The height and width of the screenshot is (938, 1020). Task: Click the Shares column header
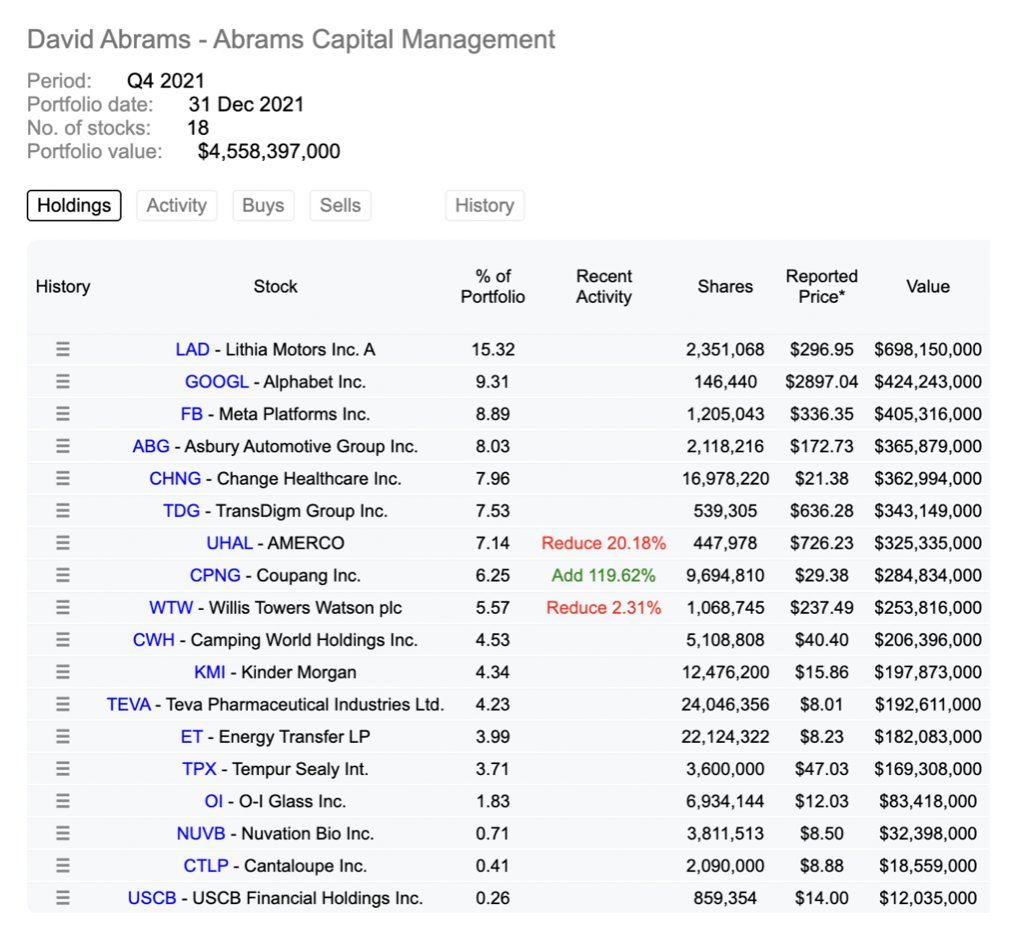pyautogui.click(x=725, y=286)
